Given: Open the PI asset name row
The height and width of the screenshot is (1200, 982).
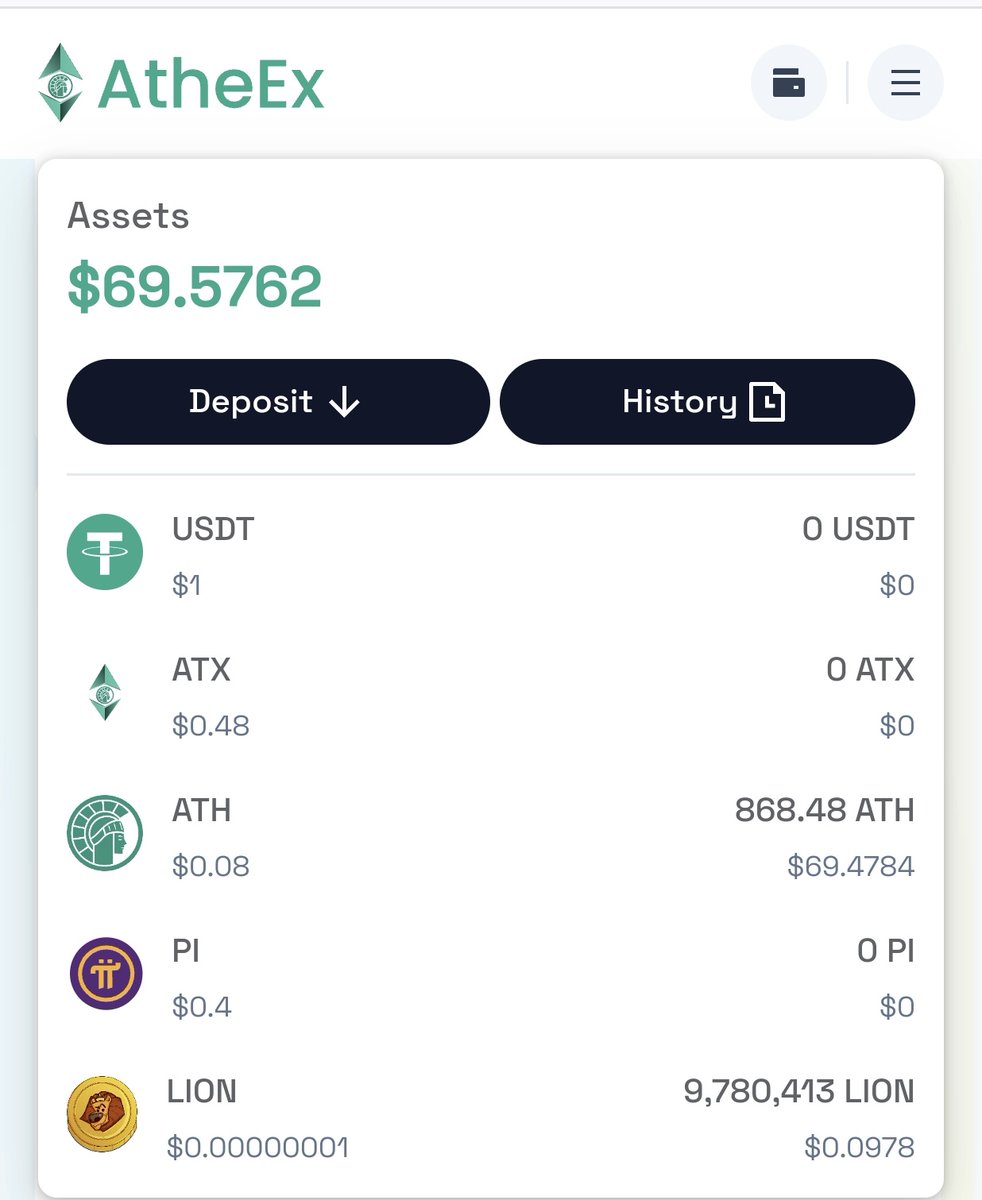Looking at the screenshot, I should [x=491, y=974].
